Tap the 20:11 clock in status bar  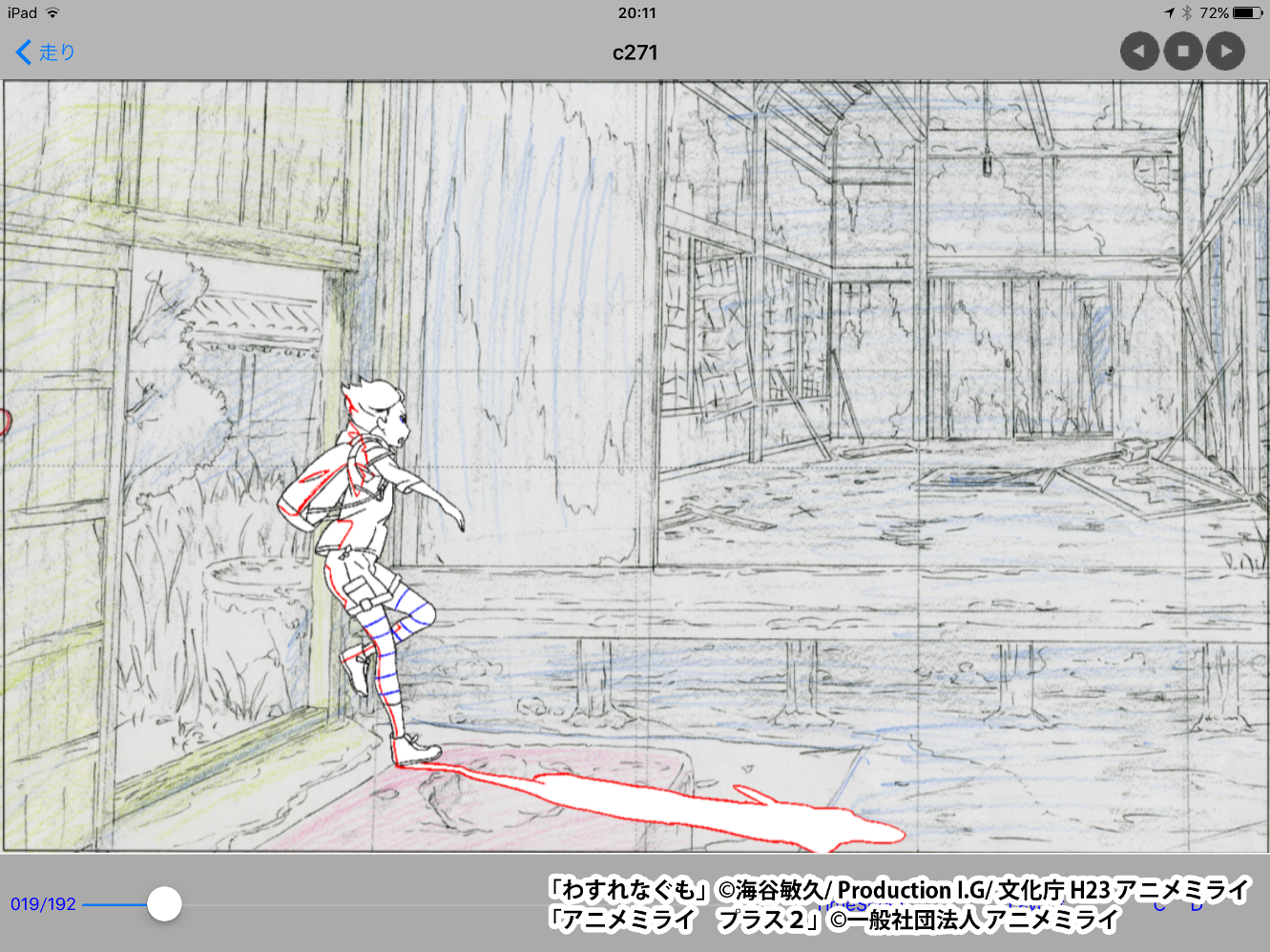tap(636, 12)
